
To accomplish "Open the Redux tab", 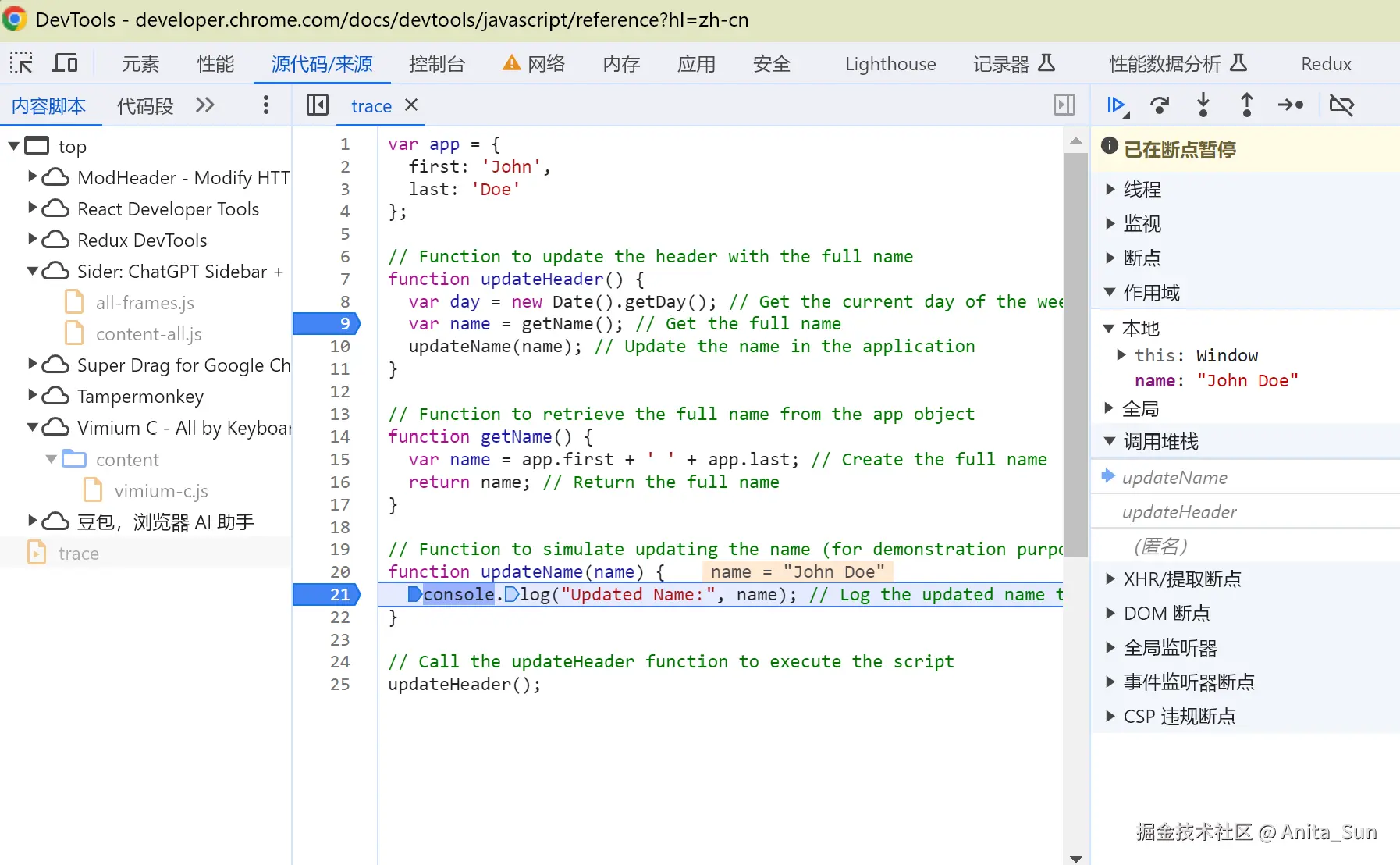I will click(x=1326, y=64).
